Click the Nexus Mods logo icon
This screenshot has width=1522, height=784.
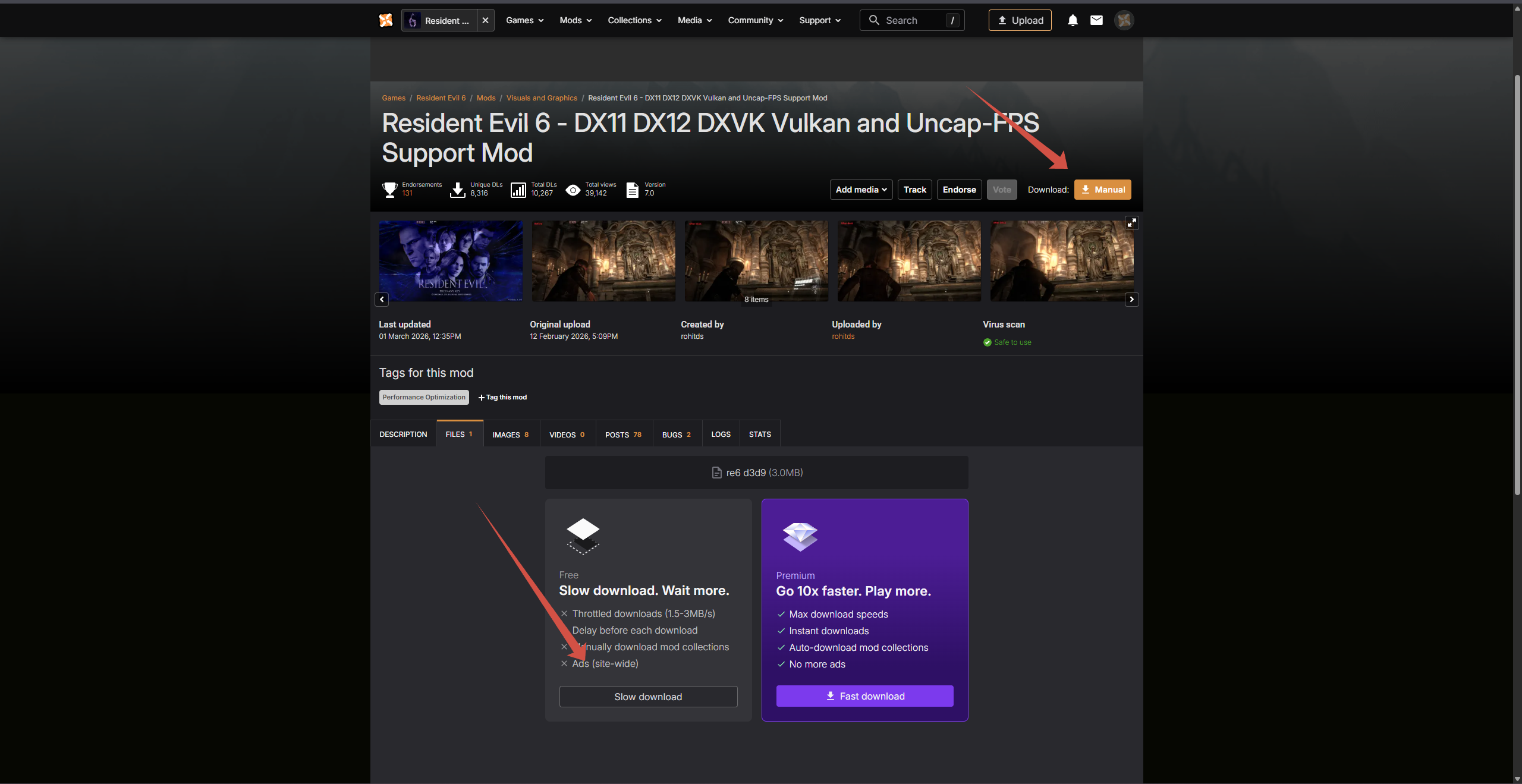386,20
